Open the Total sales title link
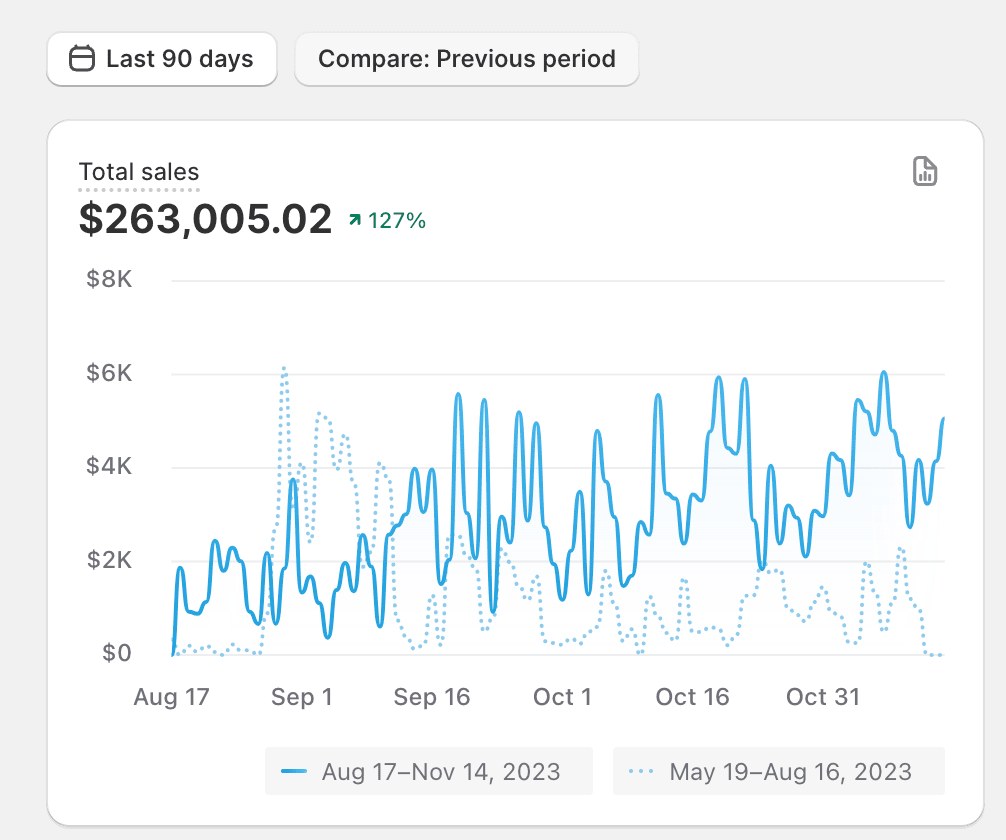The height and width of the screenshot is (840, 1006). [x=139, y=172]
